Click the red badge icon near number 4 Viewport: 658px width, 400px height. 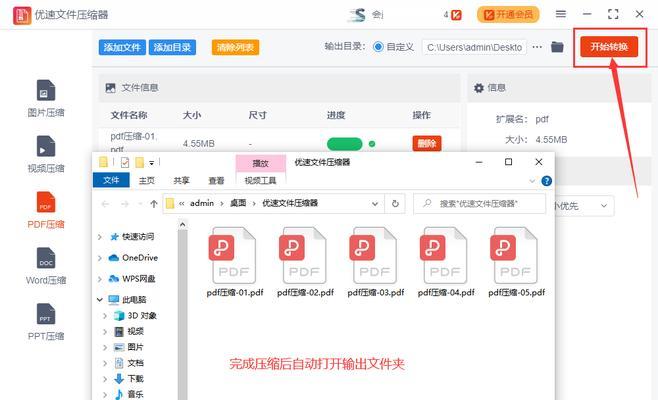click(456, 15)
